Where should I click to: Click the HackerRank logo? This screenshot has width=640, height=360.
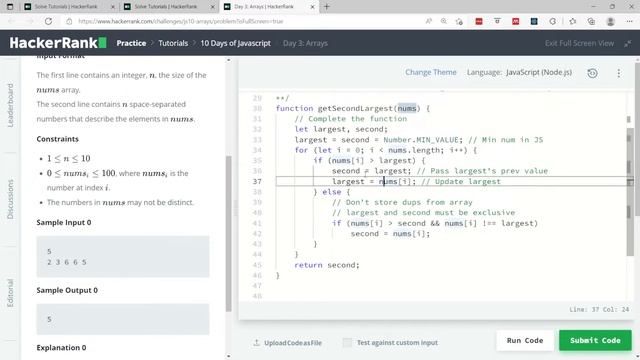coord(58,43)
